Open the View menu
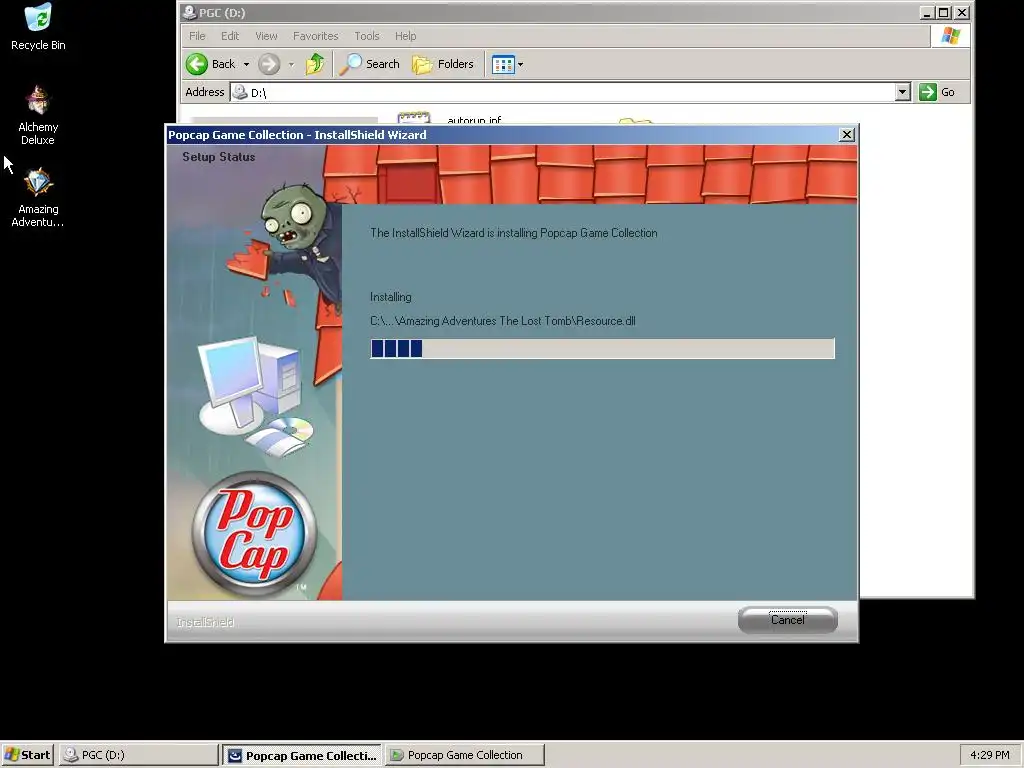This screenshot has width=1024, height=768. coord(266,36)
